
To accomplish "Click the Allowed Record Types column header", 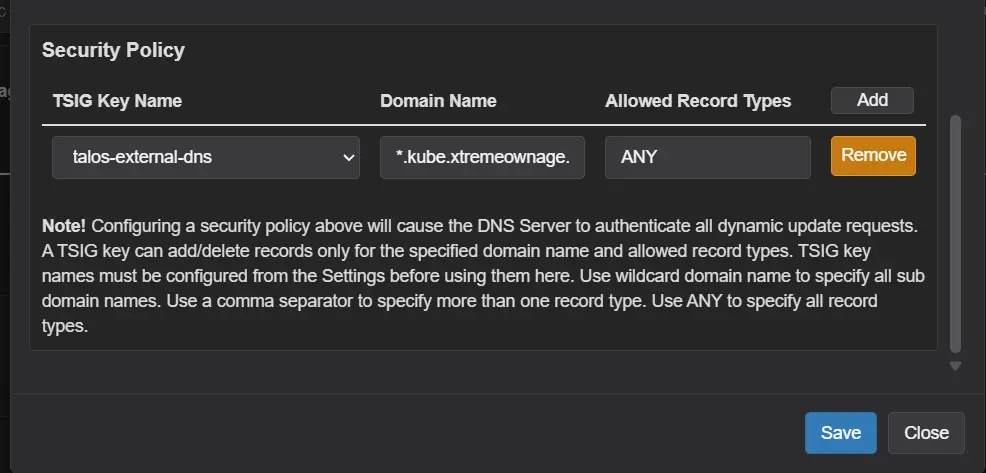I will coord(698,101).
